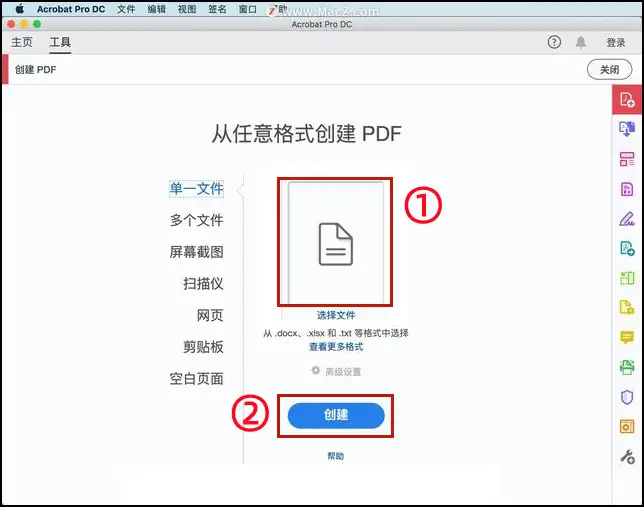The width and height of the screenshot is (644, 507).
Task: Open the Combine Files tool icon
Action: [627, 129]
